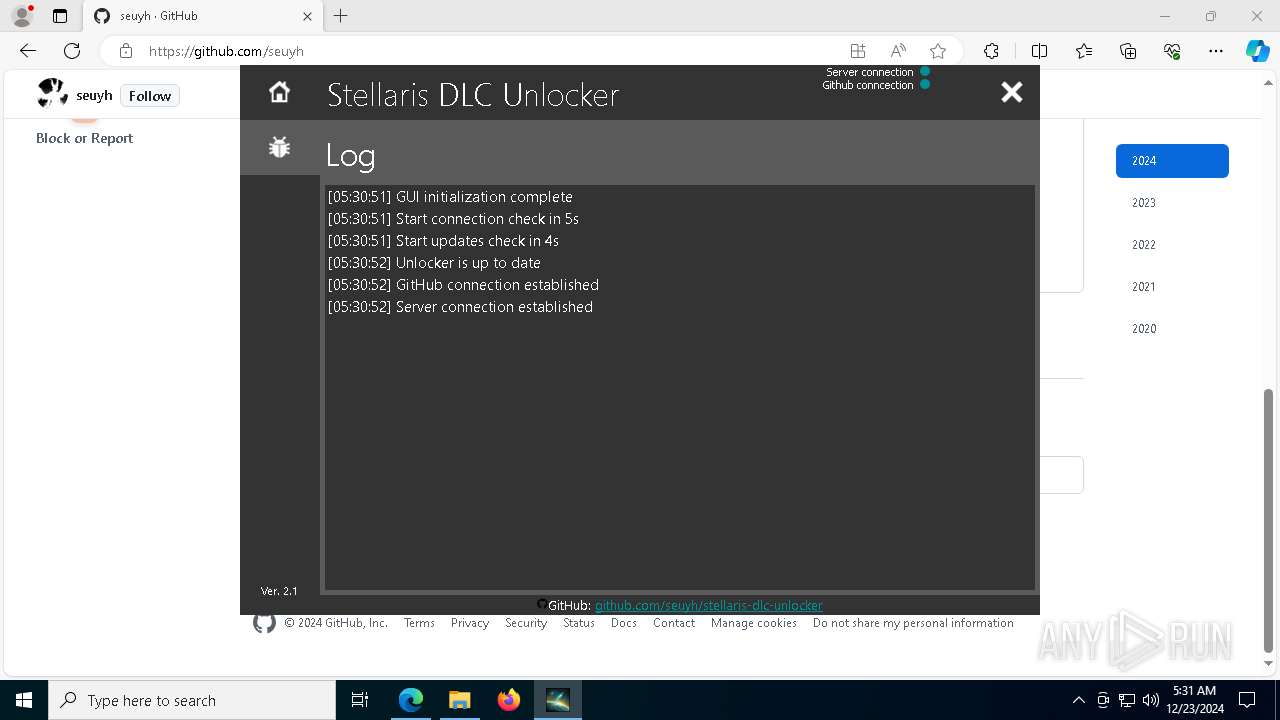
Task: Open the Windows Start menu
Action: click(24, 700)
